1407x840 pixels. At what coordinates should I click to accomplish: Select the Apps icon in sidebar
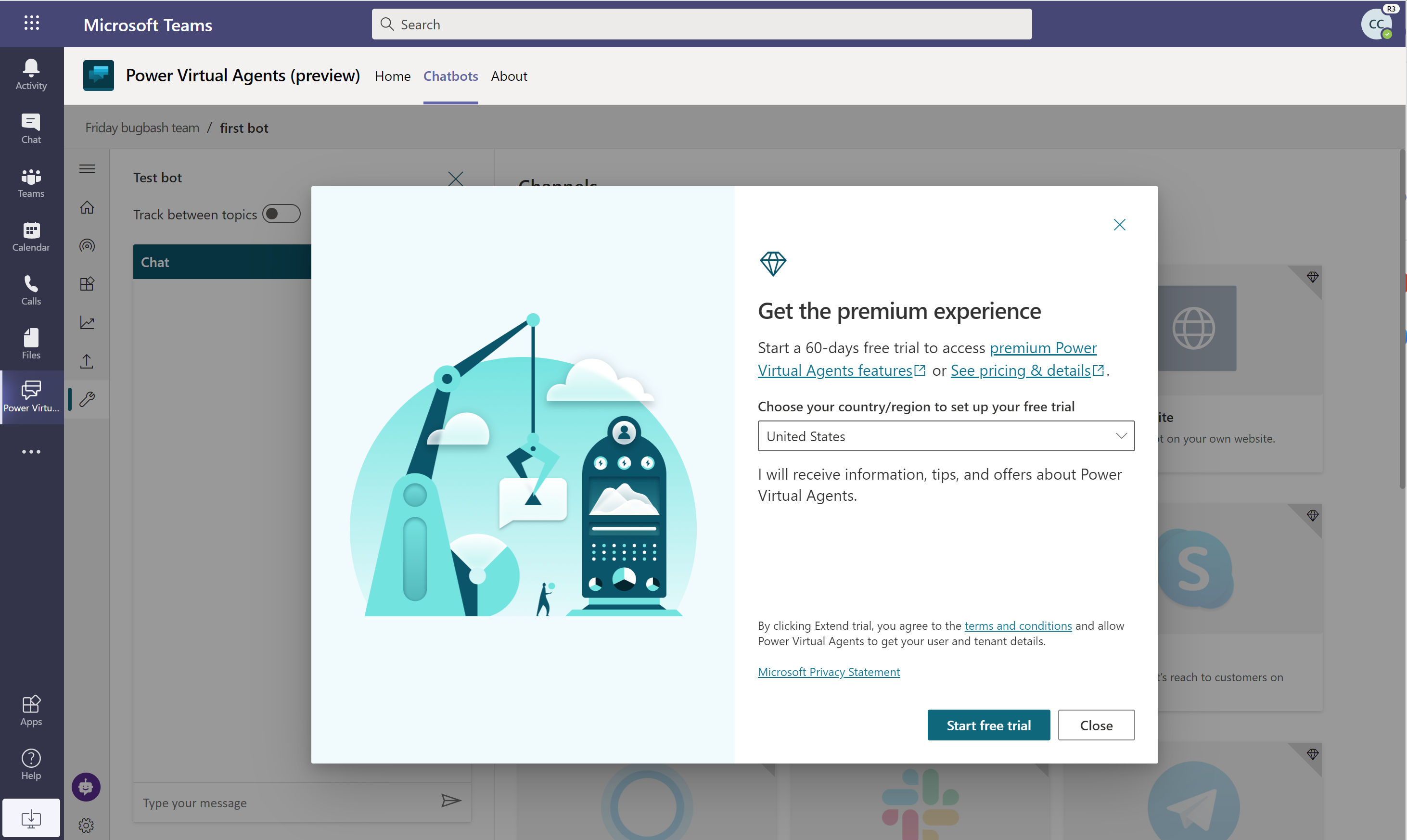click(31, 705)
